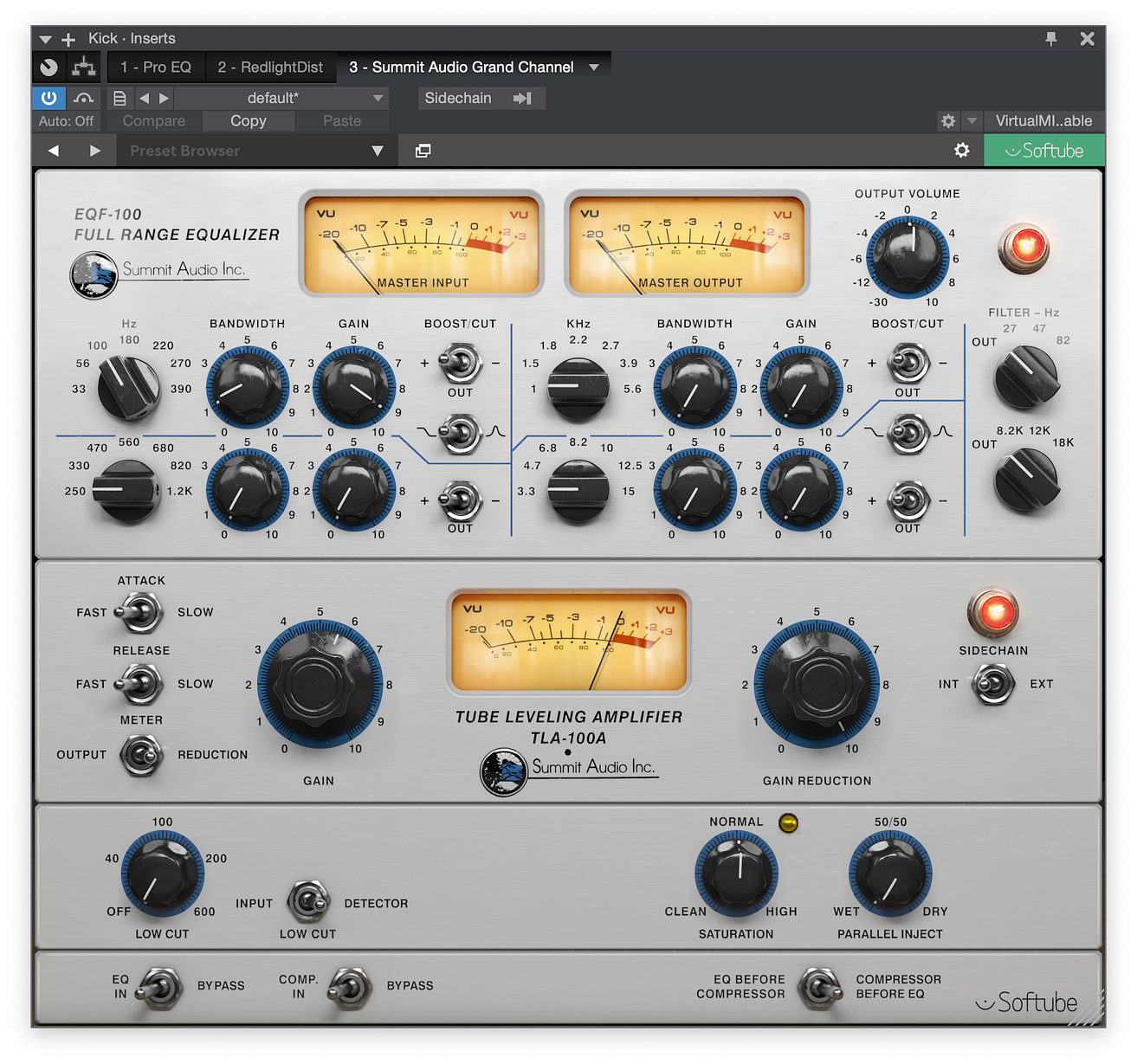Go to next preset in Preset Browser
1137x1064 pixels.
pos(95,151)
